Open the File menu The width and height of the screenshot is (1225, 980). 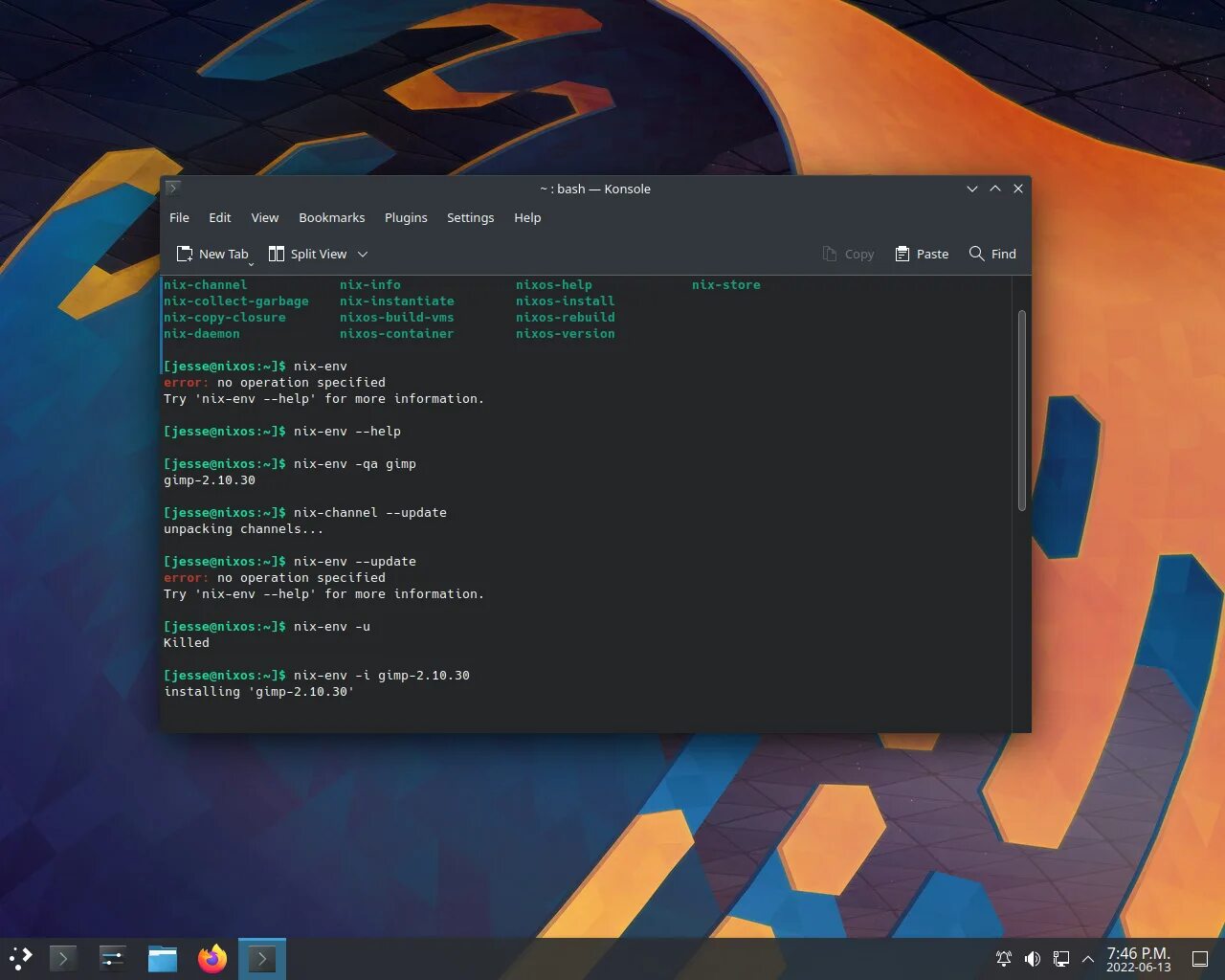[179, 217]
